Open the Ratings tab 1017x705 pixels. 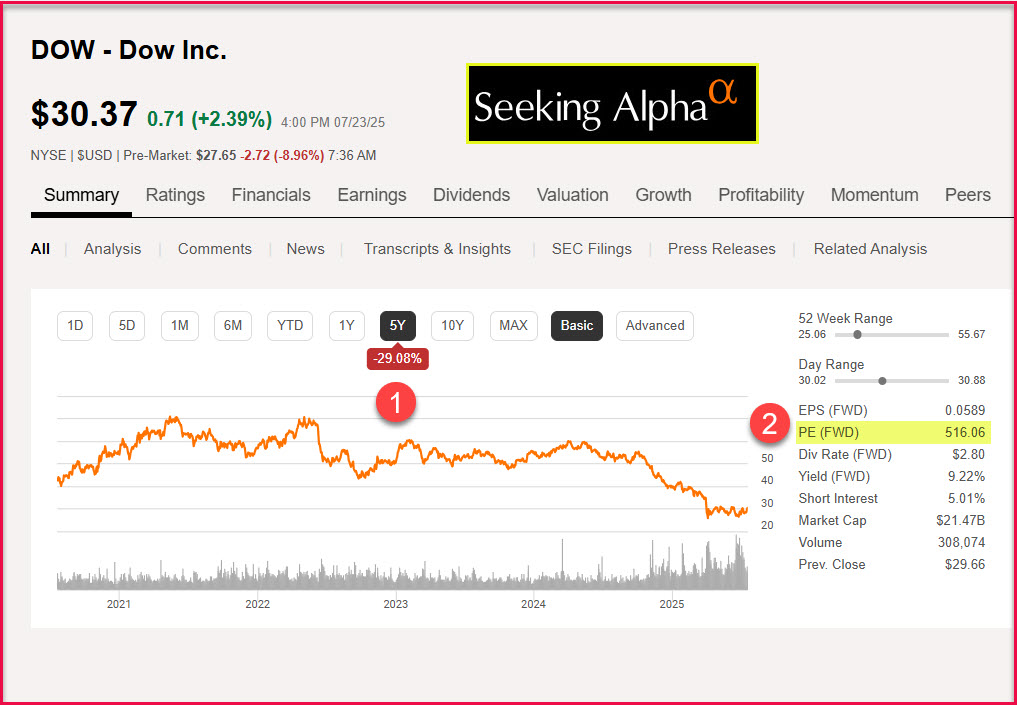(175, 195)
